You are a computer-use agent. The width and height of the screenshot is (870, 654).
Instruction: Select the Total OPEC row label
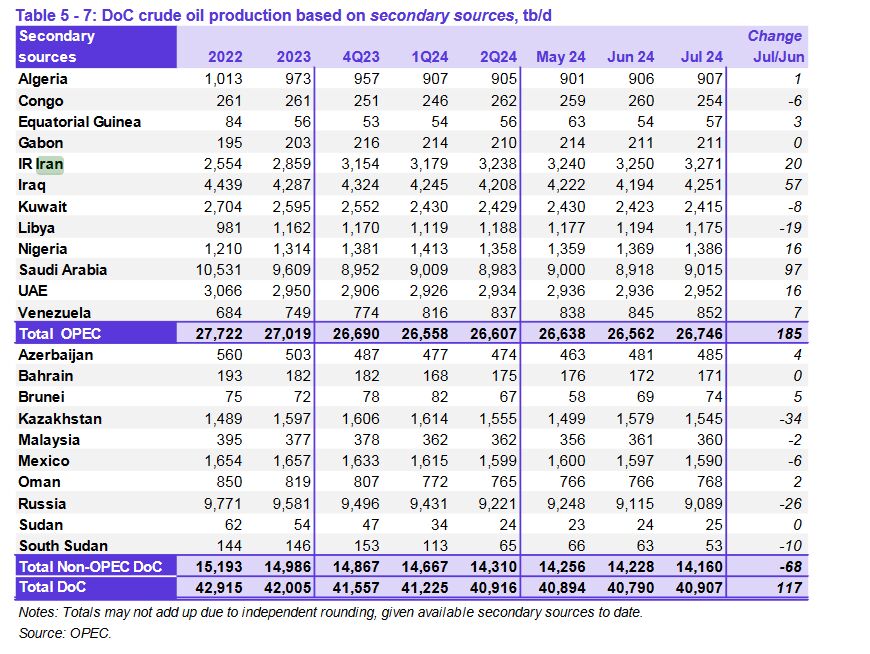point(62,333)
